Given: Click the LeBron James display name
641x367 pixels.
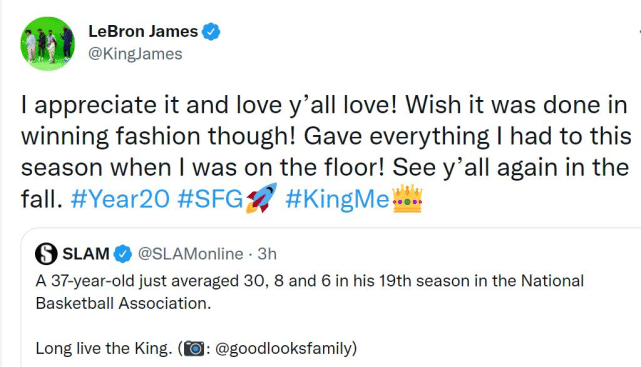Looking at the screenshot, I should click(x=143, y=31).
